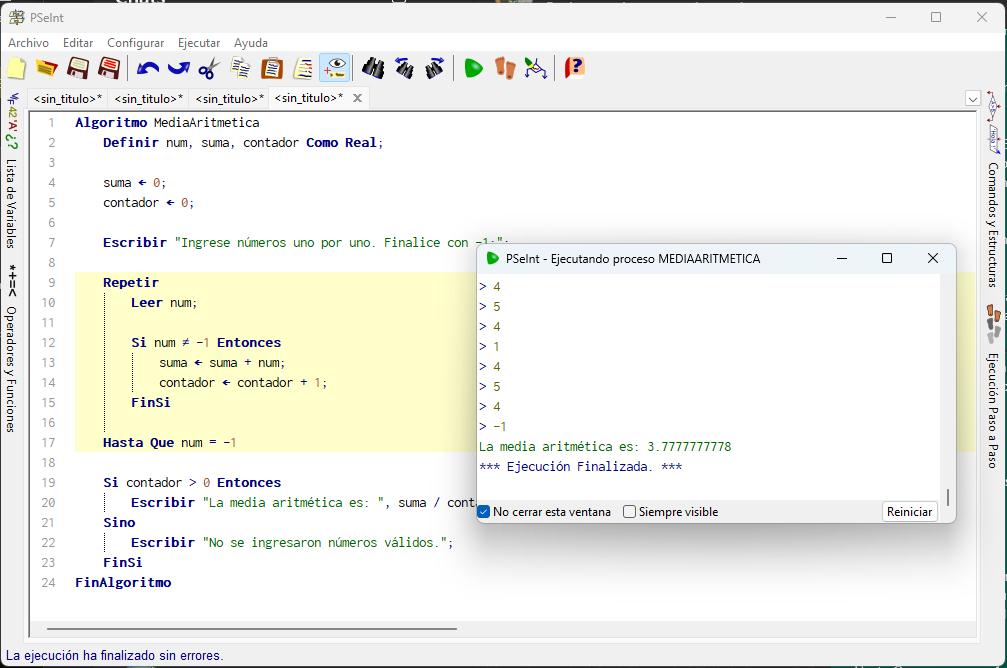Expand the 'Comandos y Estructuras' side panel

click(x=992, y=224)
